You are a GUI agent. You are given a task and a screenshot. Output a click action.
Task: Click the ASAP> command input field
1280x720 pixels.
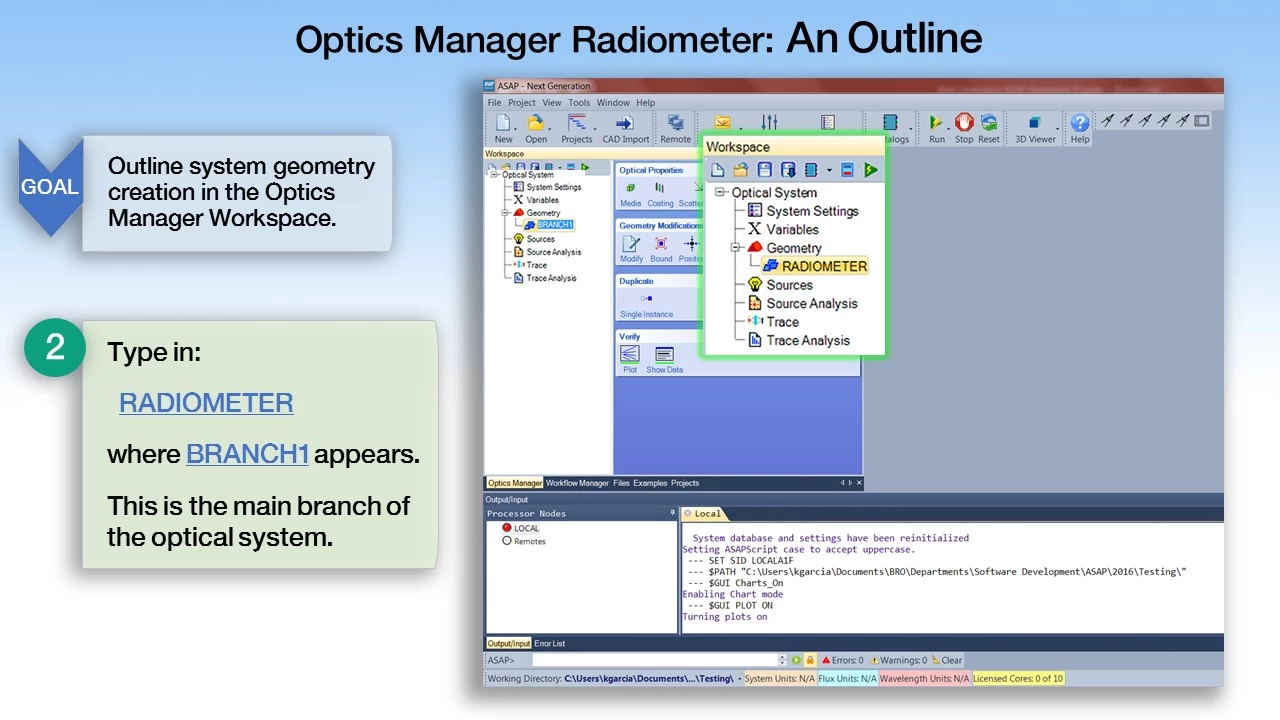coord(655,660)
